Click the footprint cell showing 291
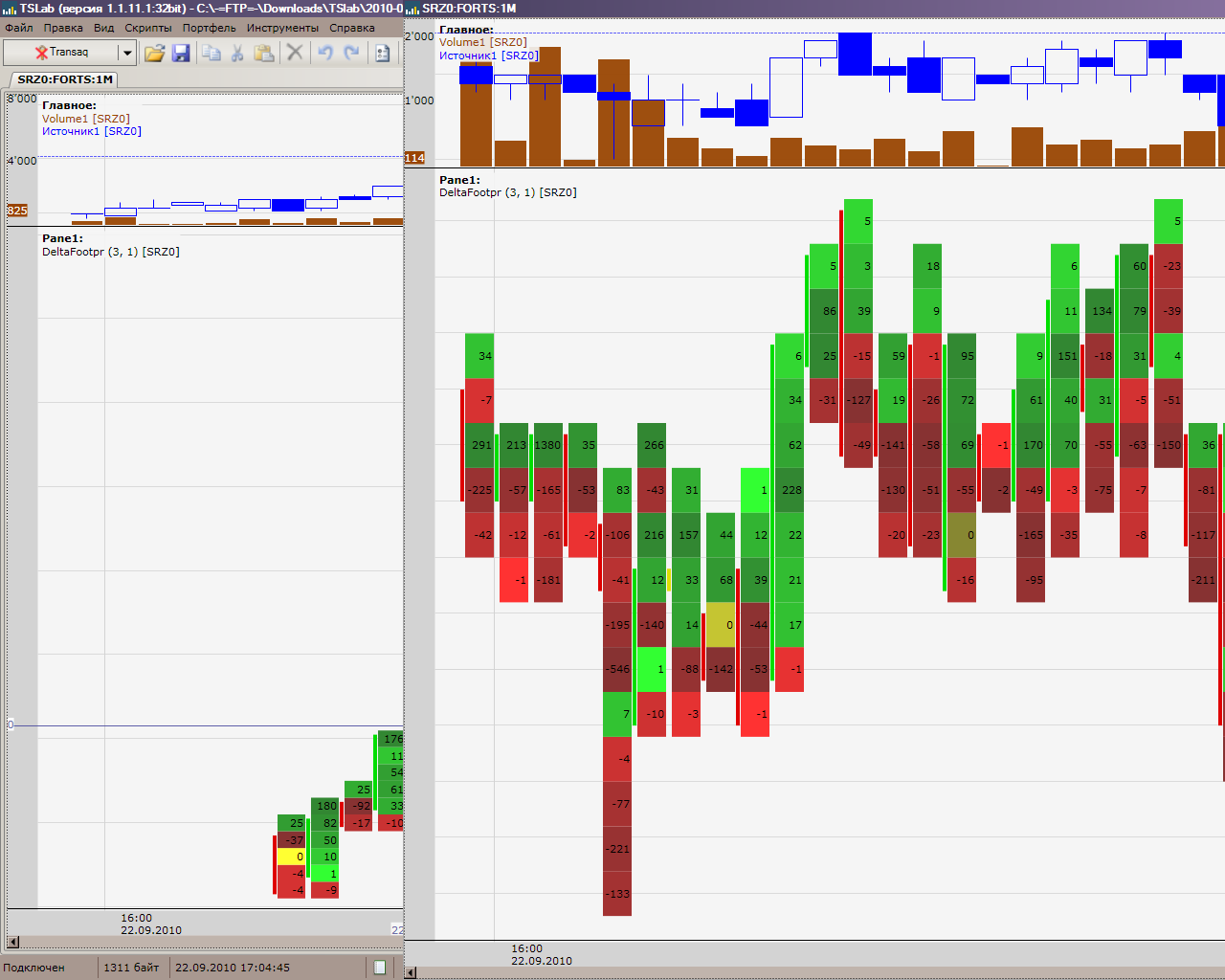Image resolution: width=1225 pixels, height=980 pixels. [479, 445]
